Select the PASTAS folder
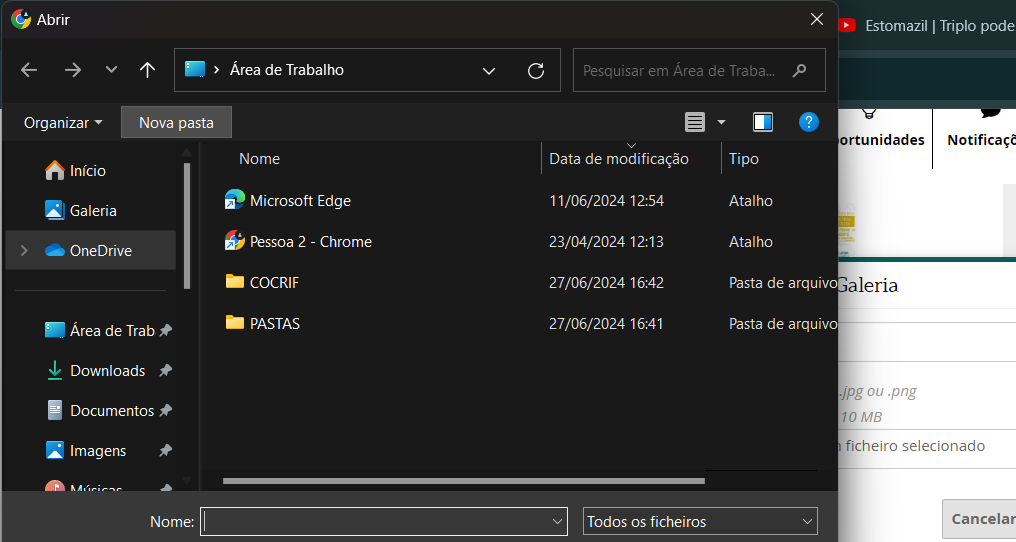Image resolution: width=1016 pixels, height=542 pixels. 274,324
